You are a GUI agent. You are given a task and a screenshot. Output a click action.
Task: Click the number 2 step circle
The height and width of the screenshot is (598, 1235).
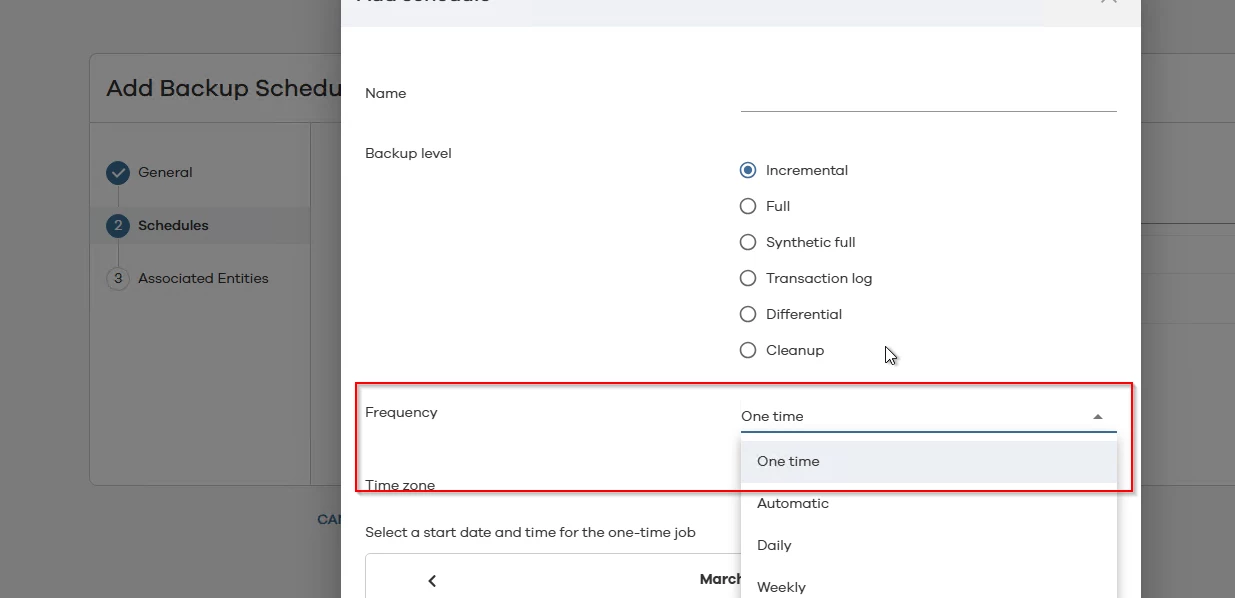coord(118,226)
